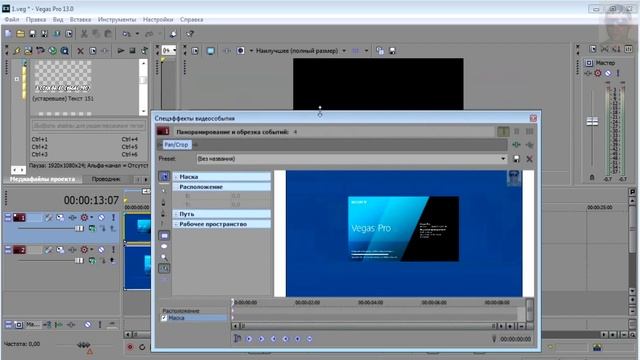This screenshot has width=640, height=360.
Task: Open the Справка menu
Action: click(191, 20)
